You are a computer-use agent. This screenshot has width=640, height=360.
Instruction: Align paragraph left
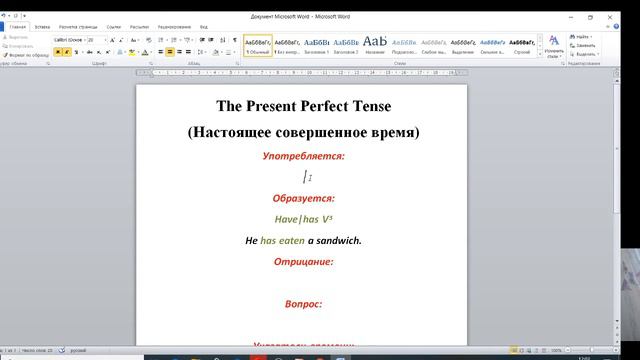[x=161, y=52]
